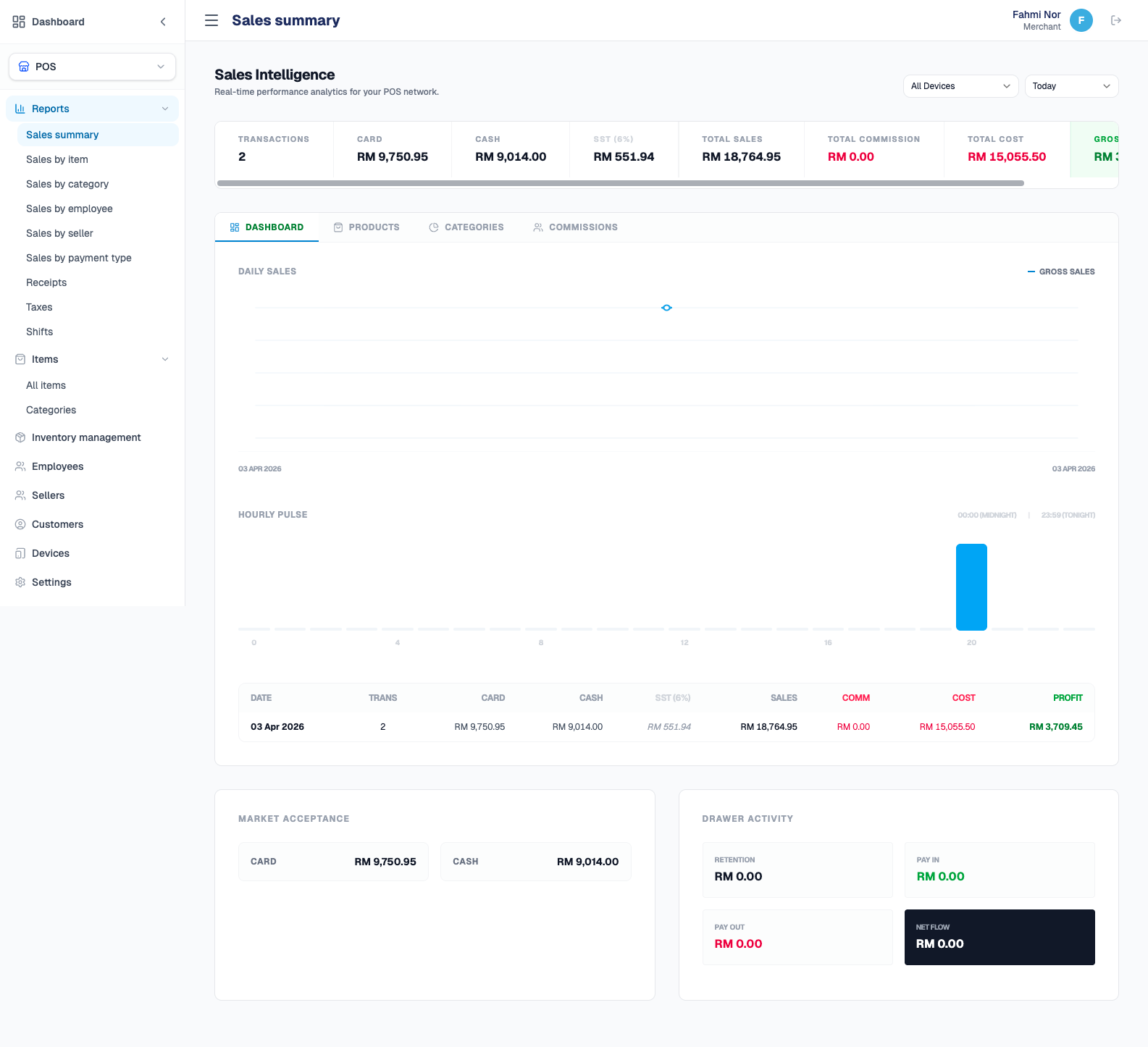Click the daily sales data point marker
Image resolution: width=1148 pixels, height=1047 pixels.
666,308
